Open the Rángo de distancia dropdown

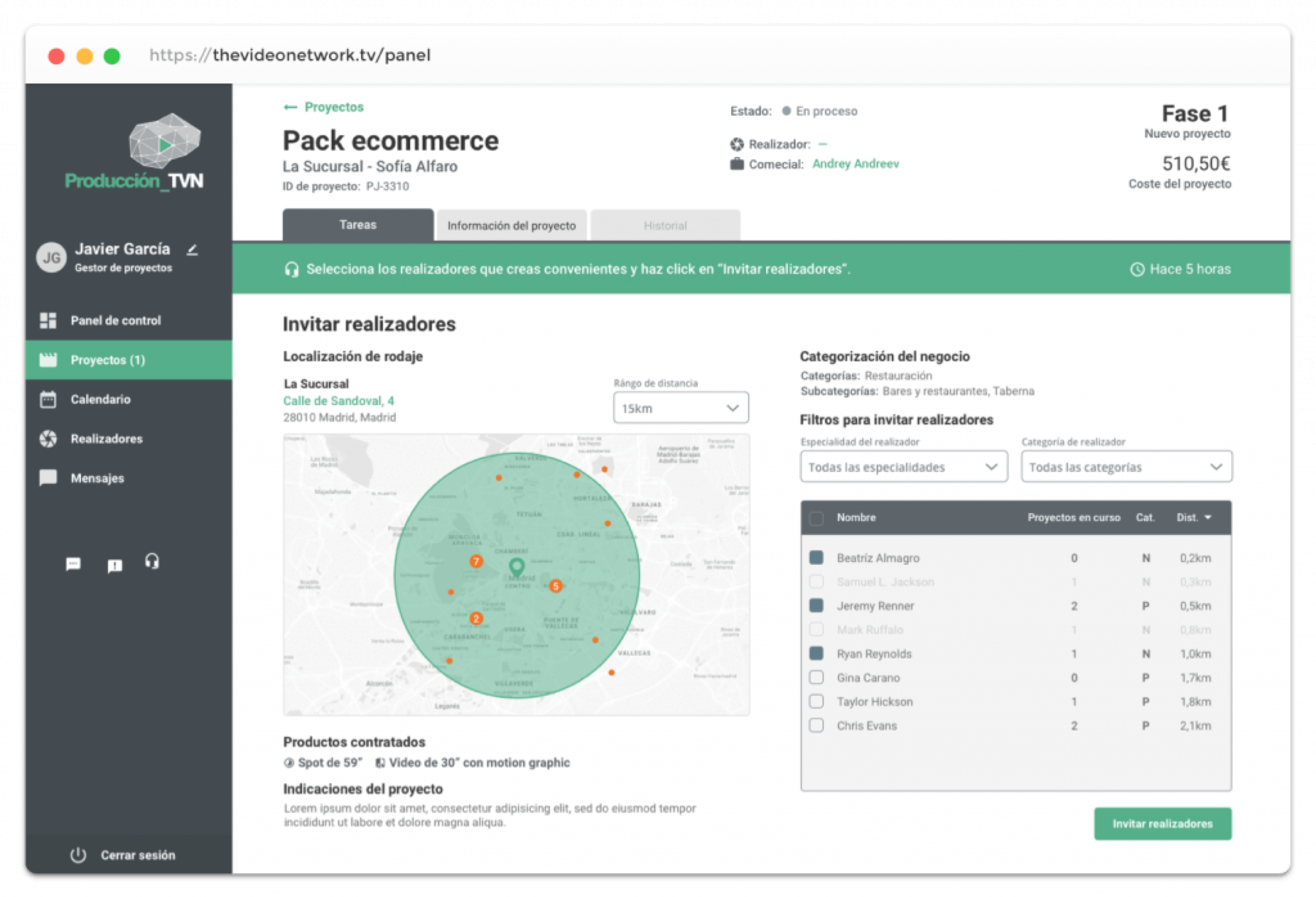click(680, 407)
